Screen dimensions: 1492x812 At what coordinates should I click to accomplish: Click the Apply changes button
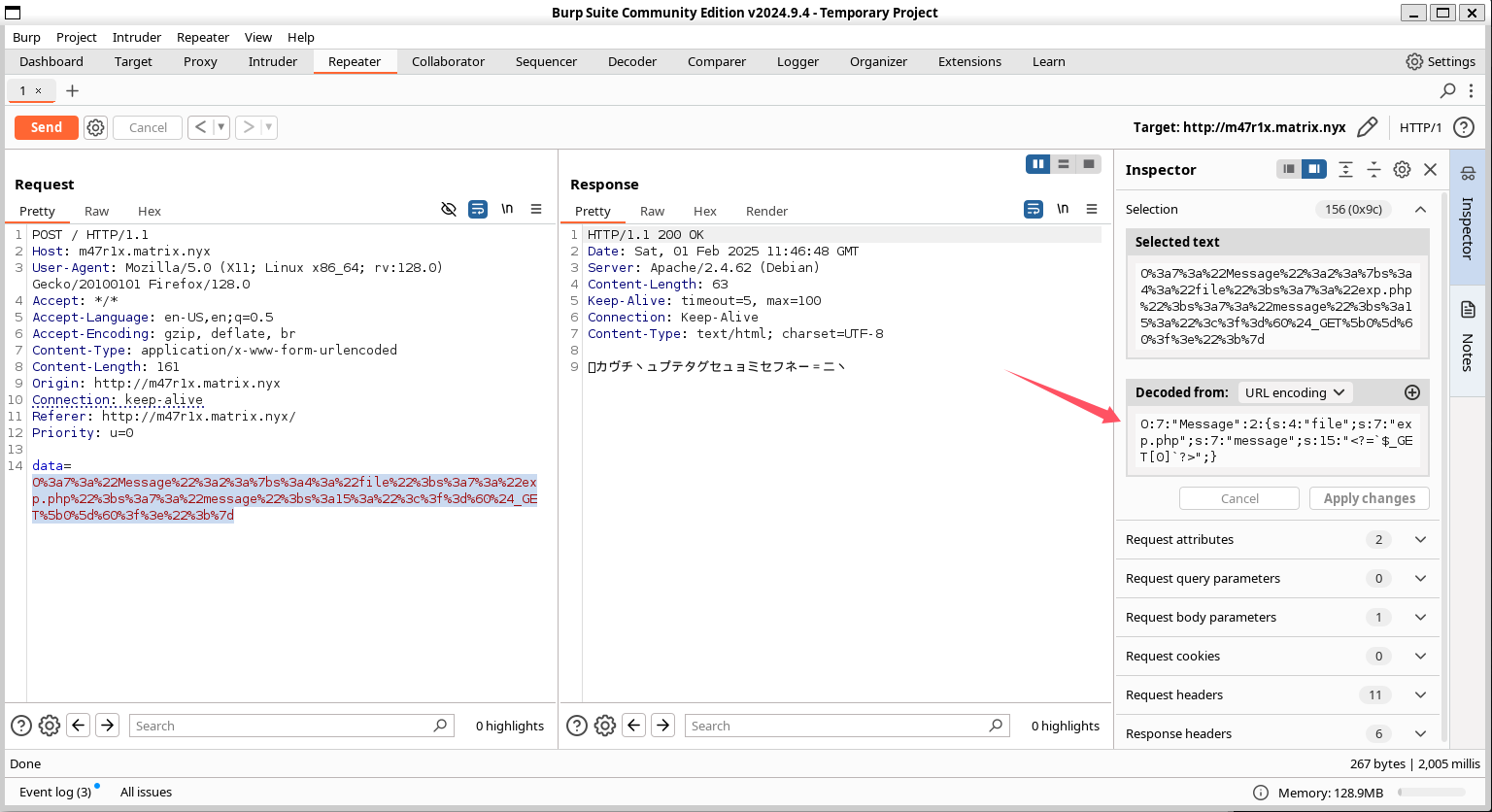point(1369,498)
